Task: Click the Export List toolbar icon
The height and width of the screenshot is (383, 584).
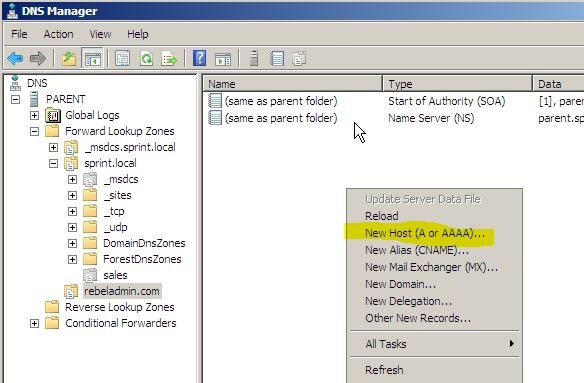Action: [169, 58]
